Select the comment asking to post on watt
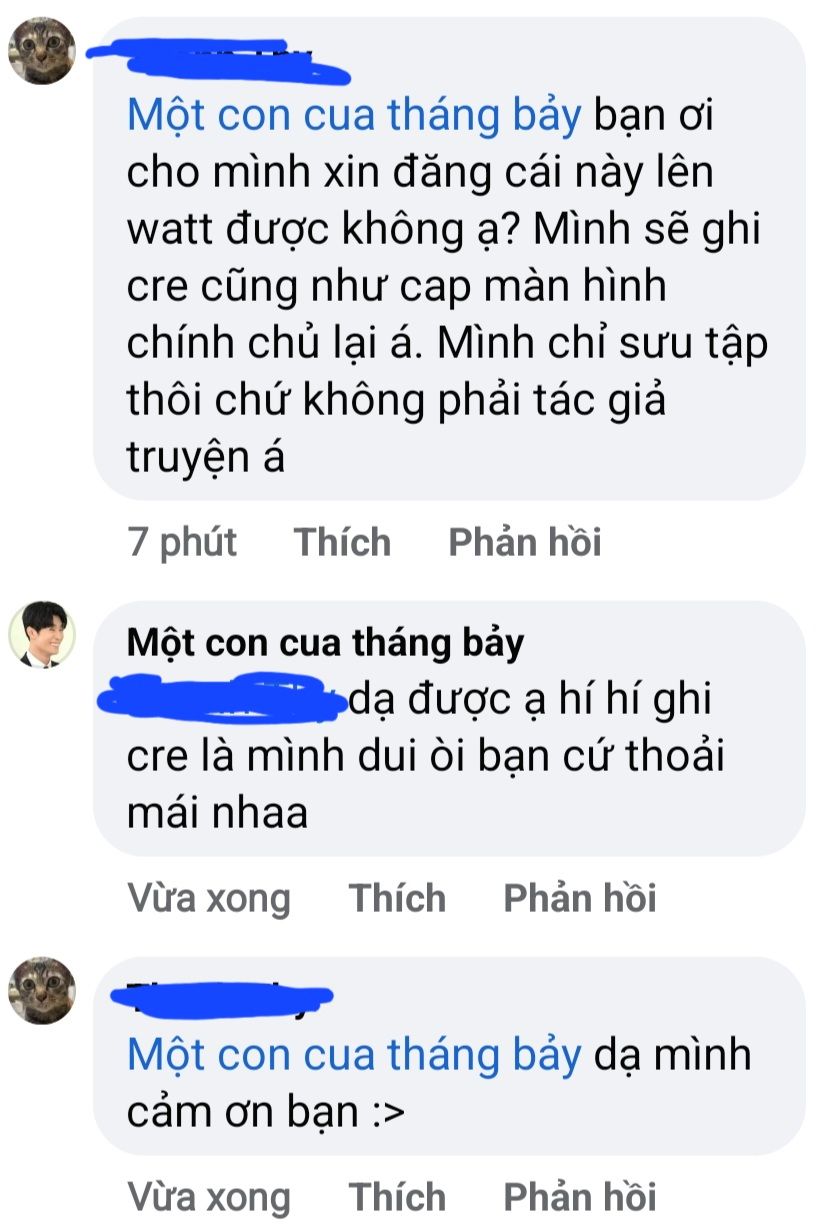The image size is (840, 1225). pos(448,258)
